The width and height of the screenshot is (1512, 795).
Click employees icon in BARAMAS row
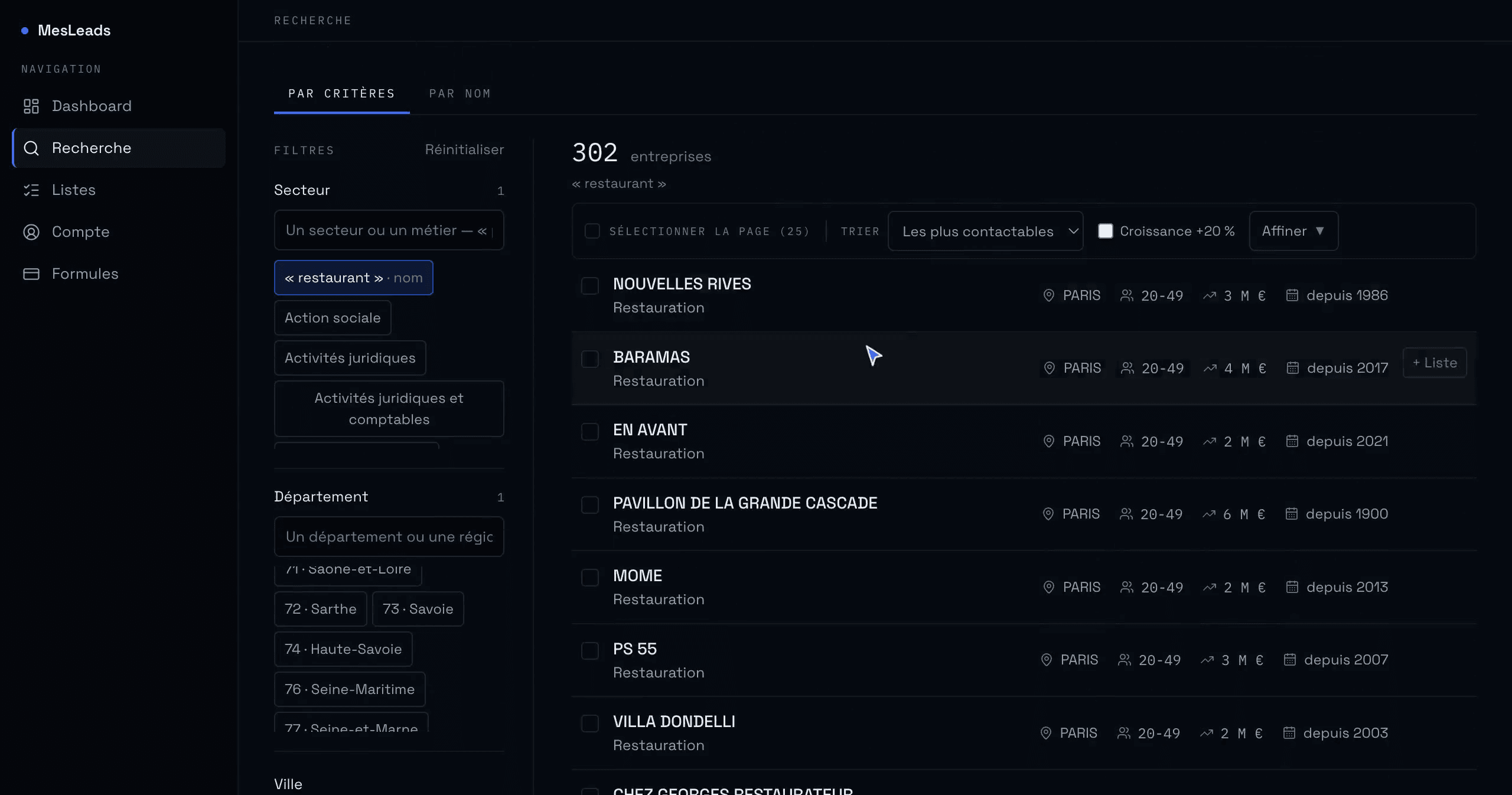(x=1128, y=368)
